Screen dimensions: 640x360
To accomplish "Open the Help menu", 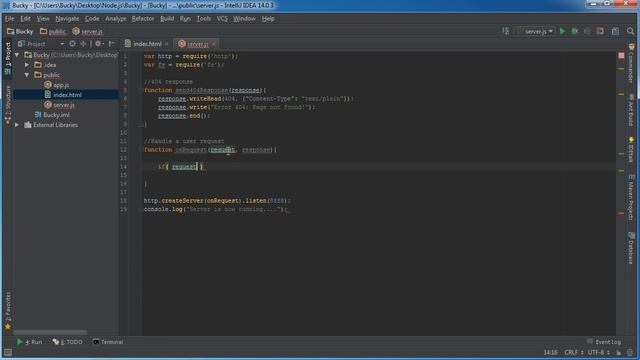I will (268, 19).
